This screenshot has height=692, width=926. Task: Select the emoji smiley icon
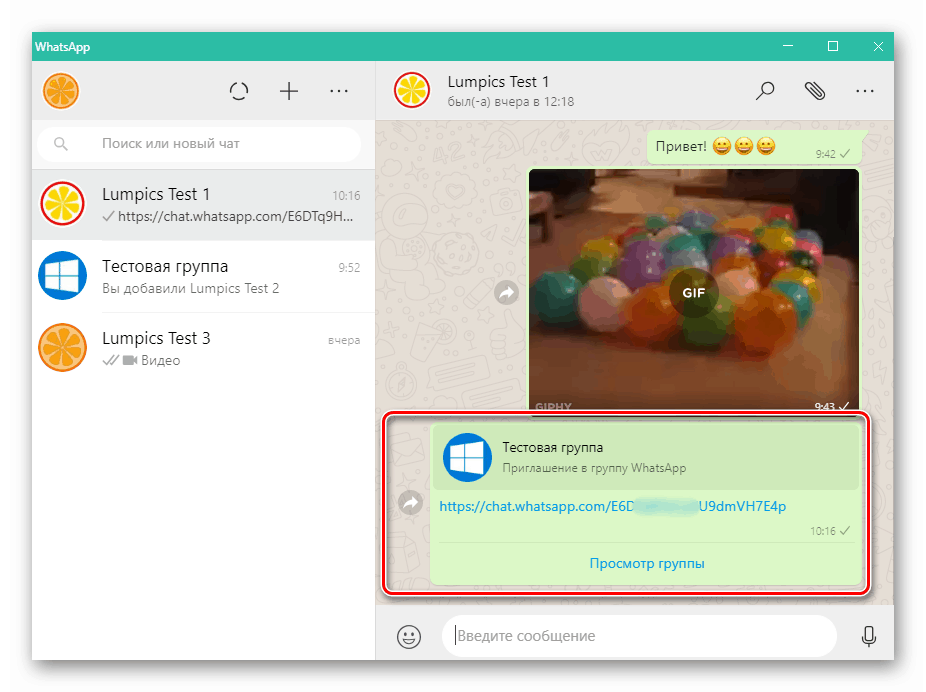coord(409,636)
